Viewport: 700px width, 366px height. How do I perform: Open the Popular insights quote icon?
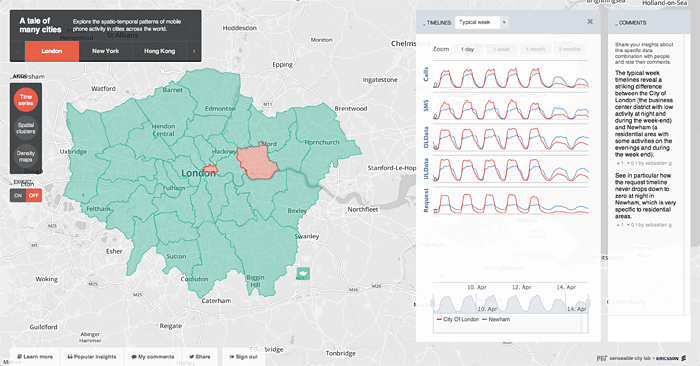click(70, 357)
